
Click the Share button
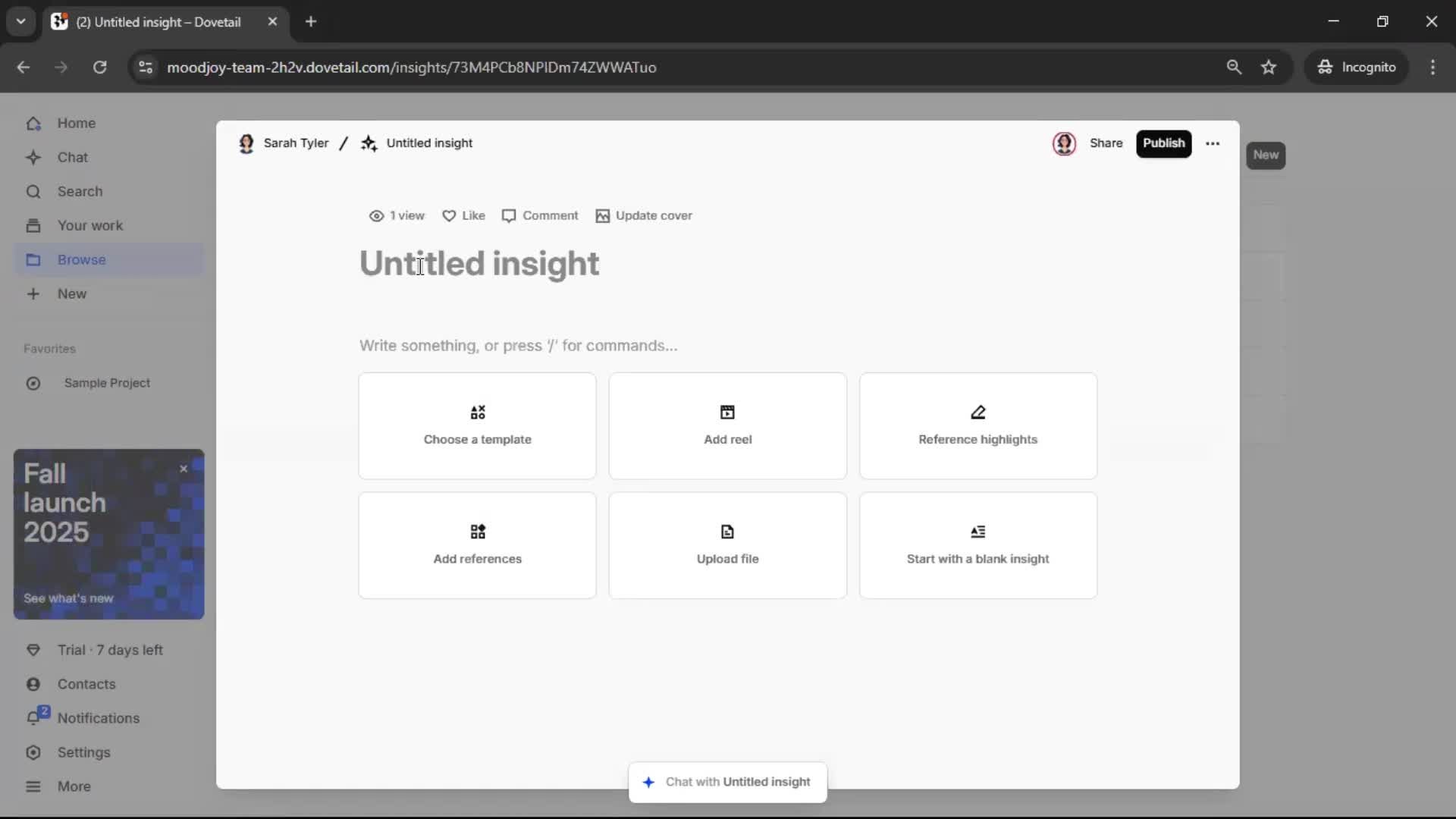tap(1106, 143)
